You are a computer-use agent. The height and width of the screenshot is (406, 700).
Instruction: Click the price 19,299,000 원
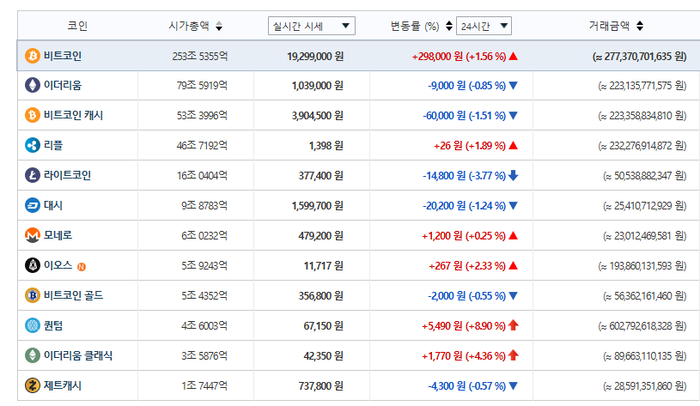tap(315, 56)
